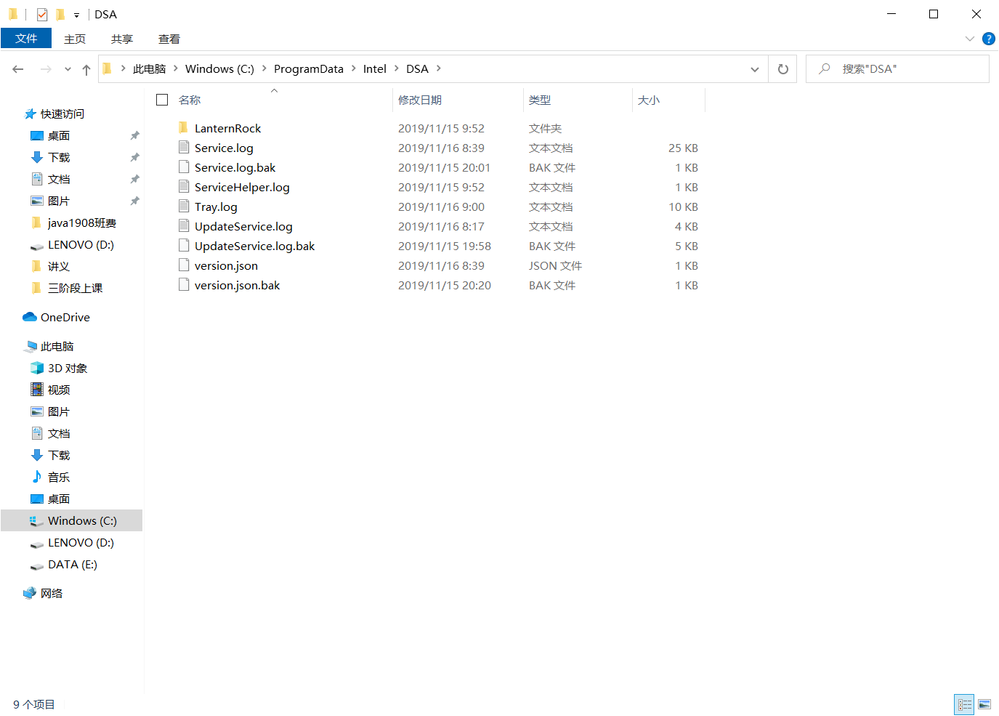Switch to large icons view button
Image resolution: width=999 pixels, height=716 pixels.
985,705
